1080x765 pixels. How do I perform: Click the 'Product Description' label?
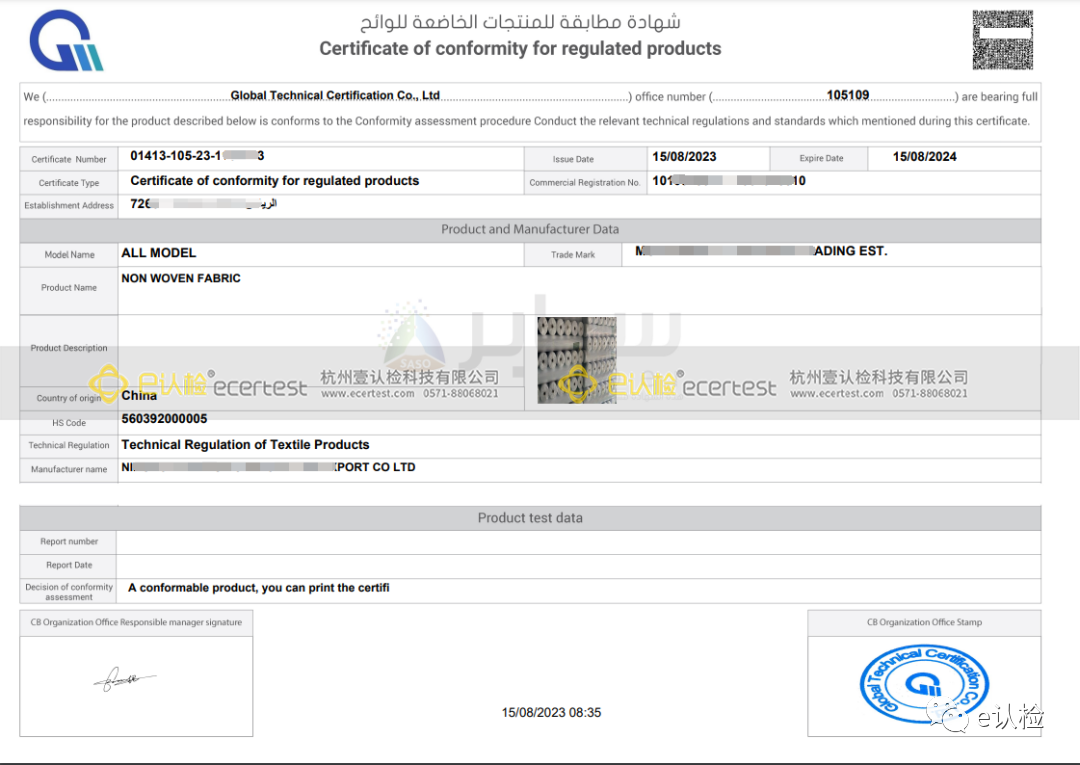[x=69, y=348]
